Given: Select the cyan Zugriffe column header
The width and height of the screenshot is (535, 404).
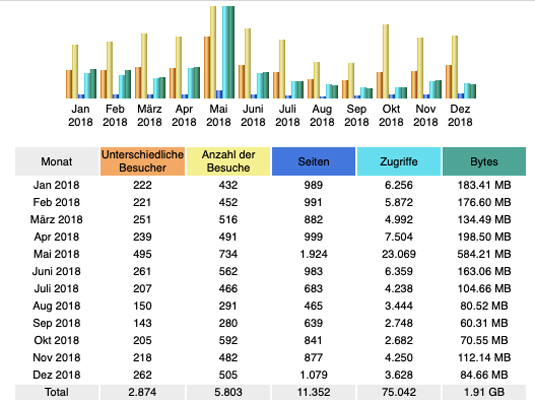Looking at the screenshot, I should [399, 161].
